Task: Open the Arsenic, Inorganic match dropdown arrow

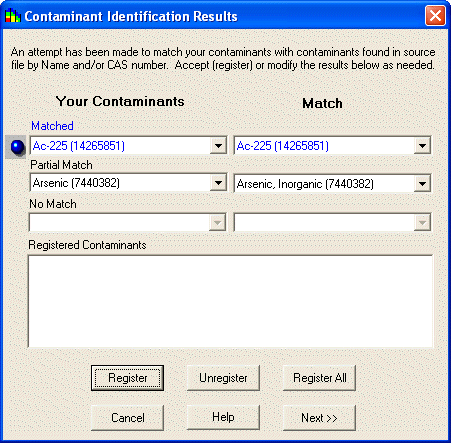Action: [422, 184]
